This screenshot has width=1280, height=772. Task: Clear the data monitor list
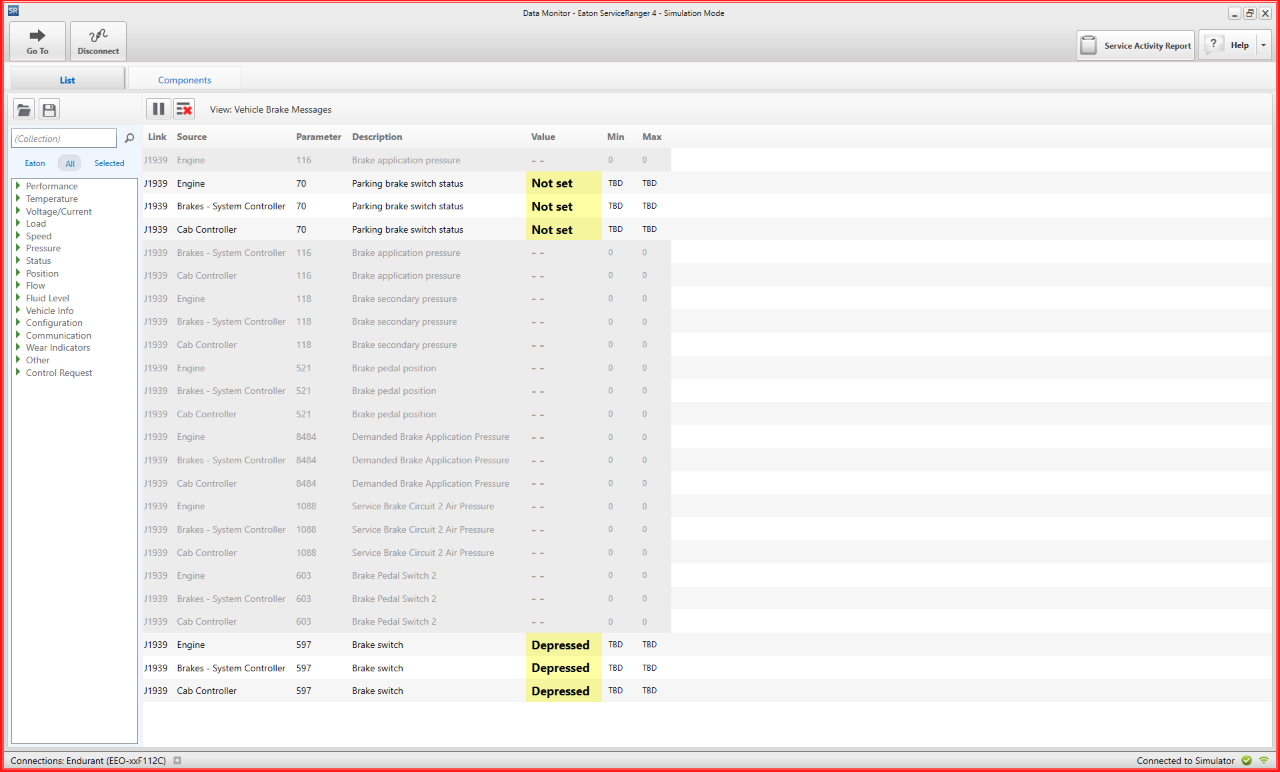pyautogui.click(x=185, y=109)
